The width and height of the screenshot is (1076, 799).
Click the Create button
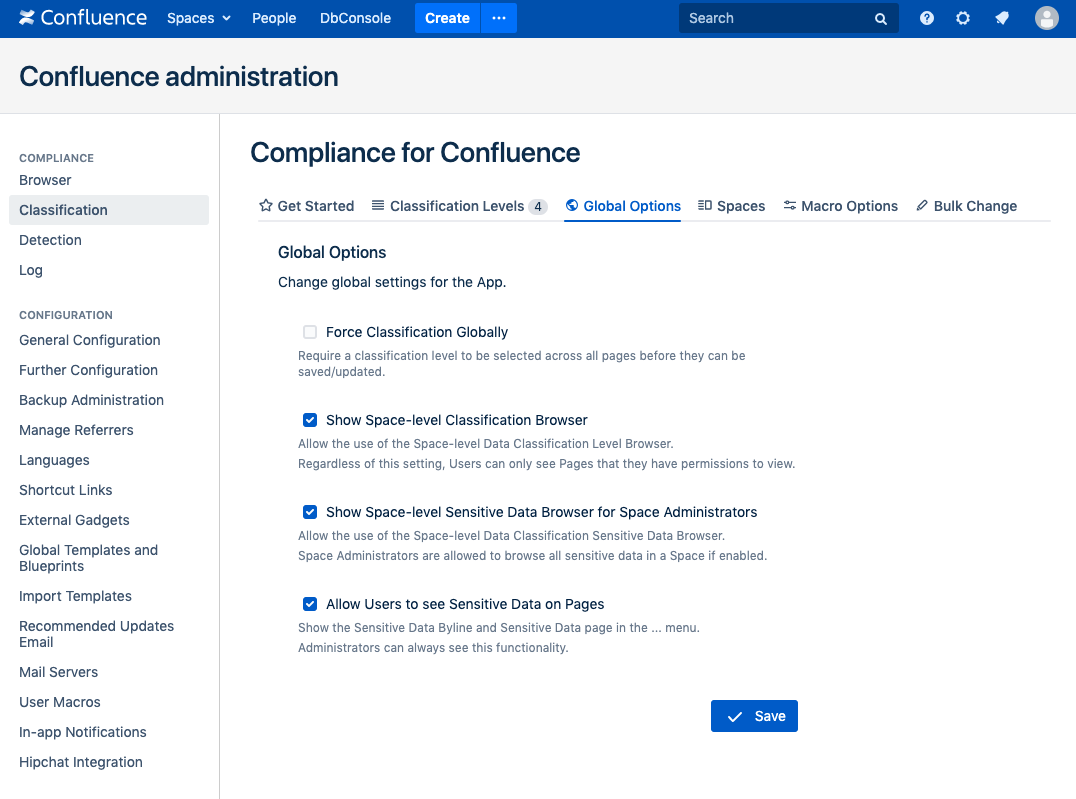[447, 18]
